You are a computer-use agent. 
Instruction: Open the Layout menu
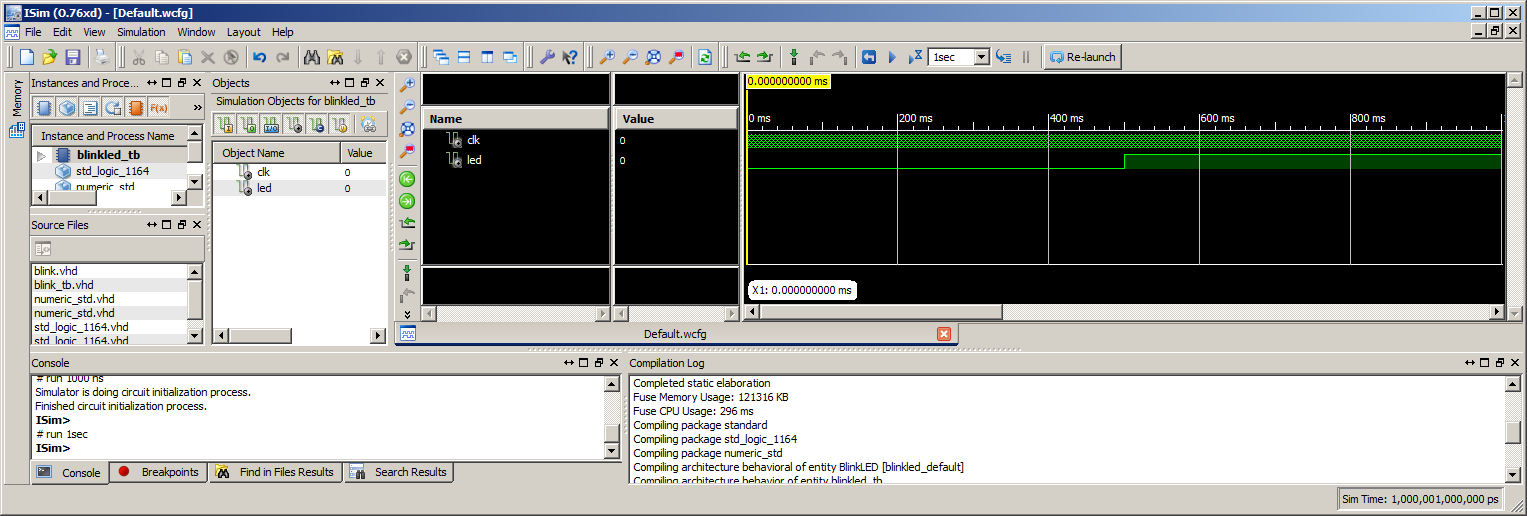click(x=243, y=32)
